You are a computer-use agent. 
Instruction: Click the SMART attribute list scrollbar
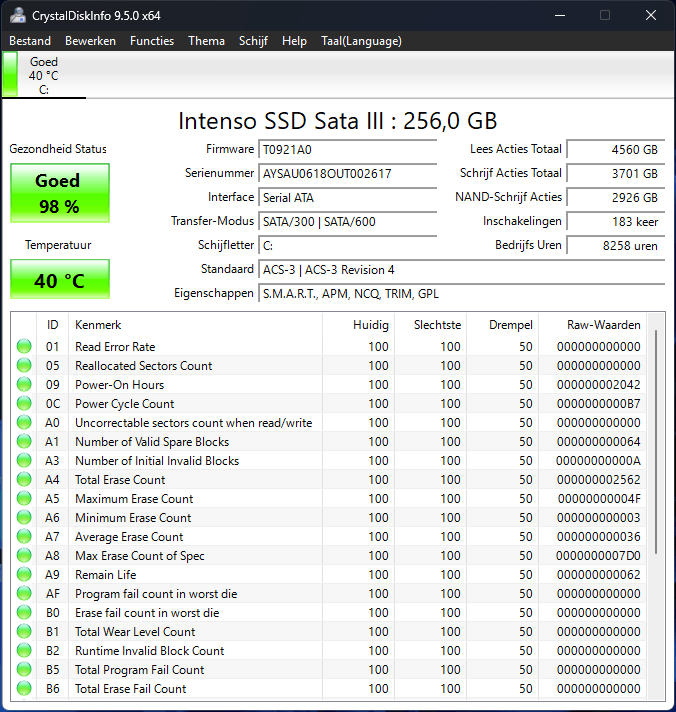[x=656, y=441]
